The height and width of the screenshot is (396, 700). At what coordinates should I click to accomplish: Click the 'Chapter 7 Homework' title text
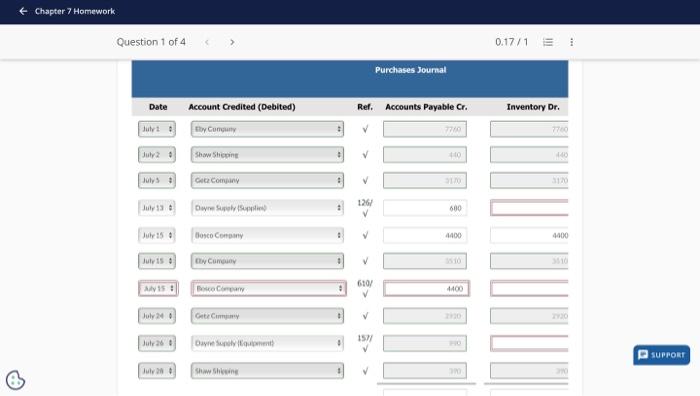click(x=75, y=11)
